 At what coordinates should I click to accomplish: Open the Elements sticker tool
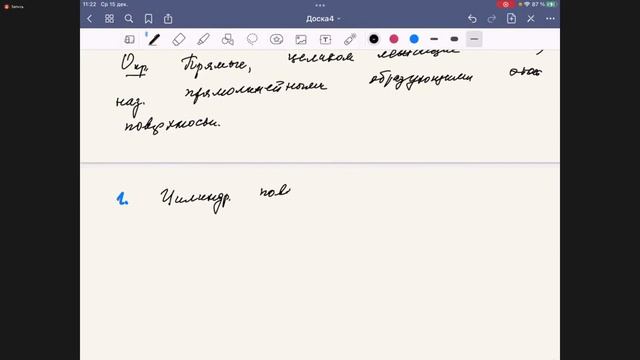coord(276,39)
